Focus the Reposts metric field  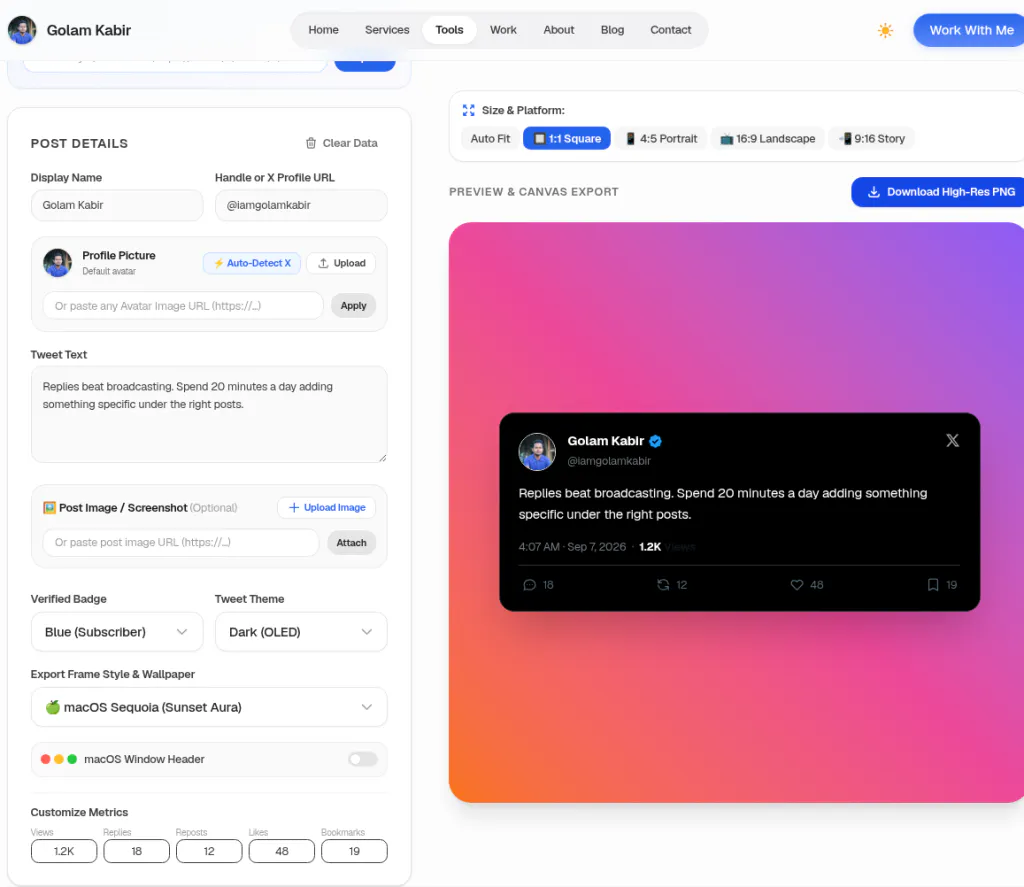209,851
